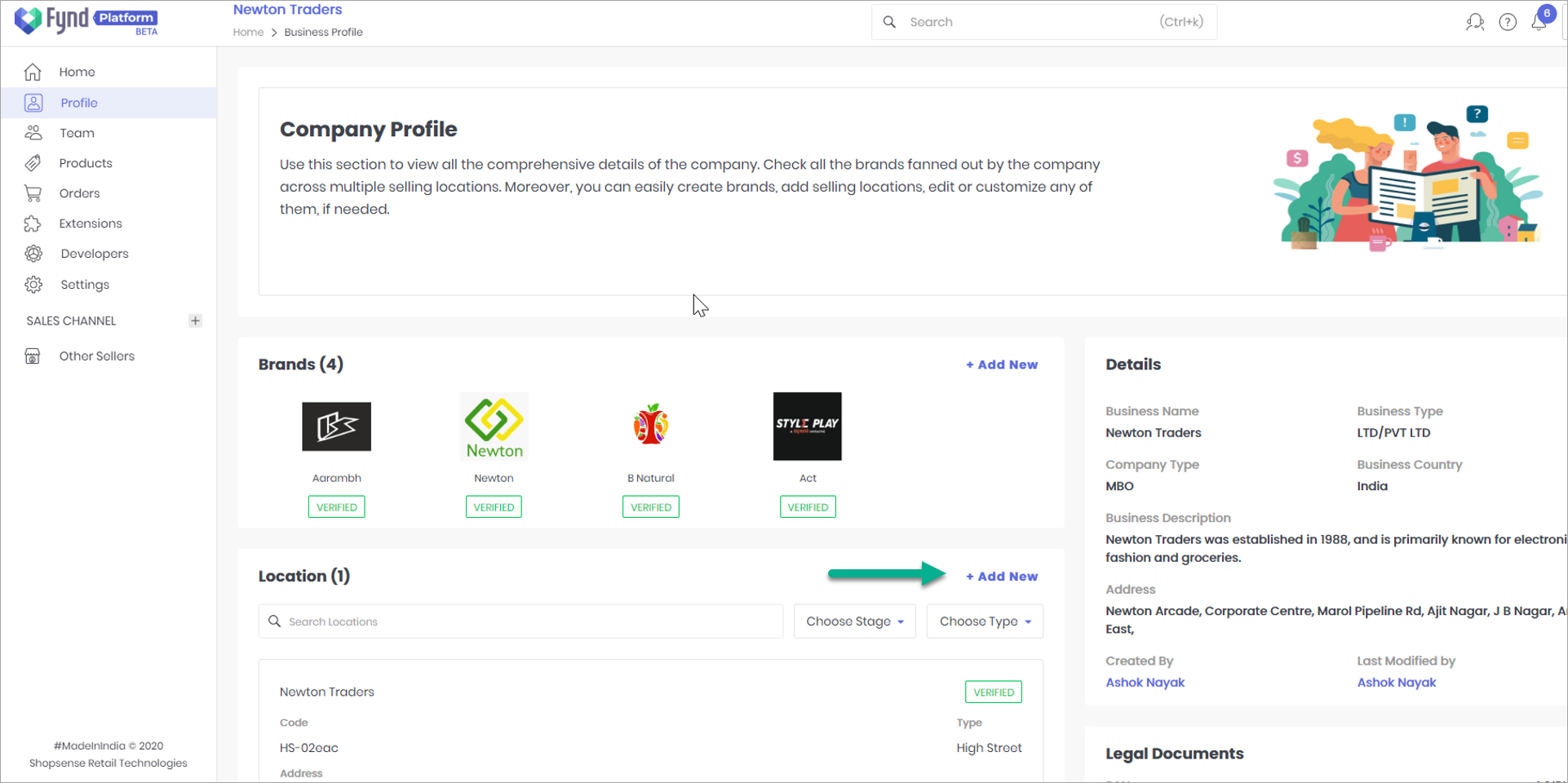1568x783 pixels.
Task: Click the Other Sellers store icon
Action: coord(33,356)
